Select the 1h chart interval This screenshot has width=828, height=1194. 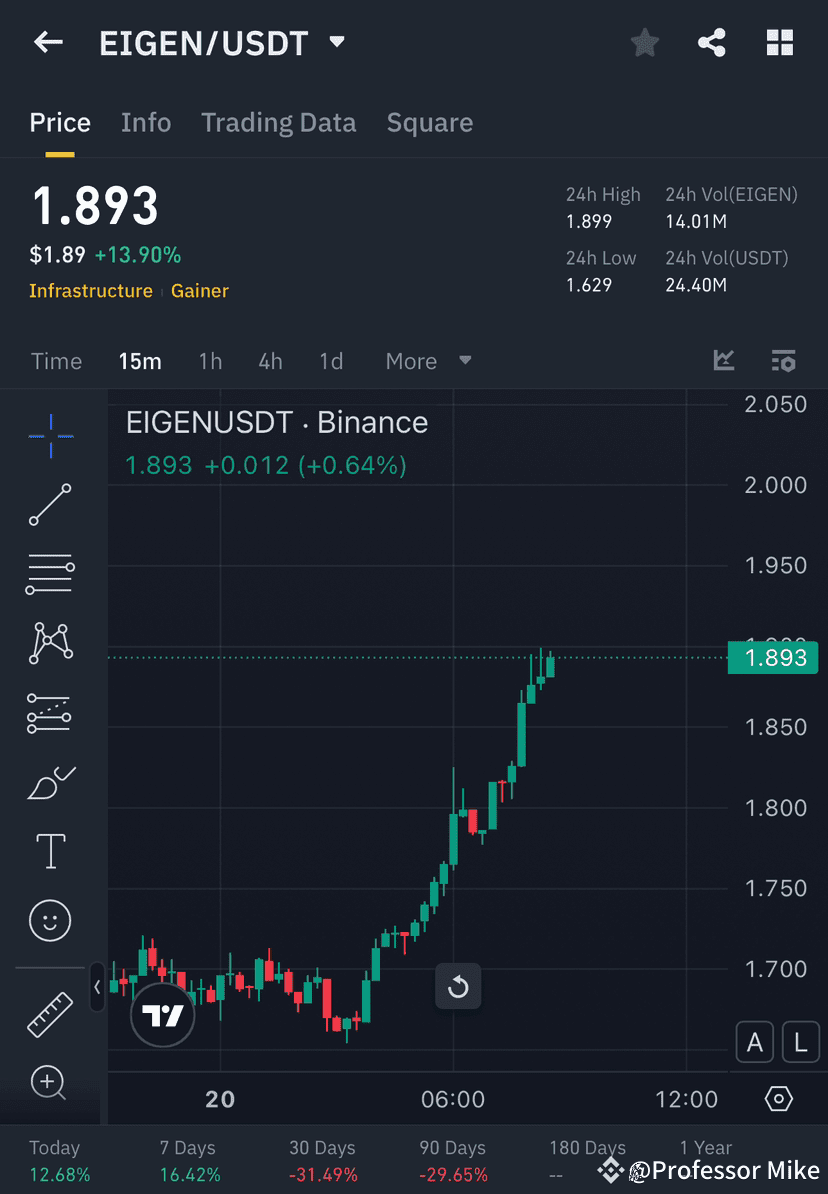click(x=210, y=361)
